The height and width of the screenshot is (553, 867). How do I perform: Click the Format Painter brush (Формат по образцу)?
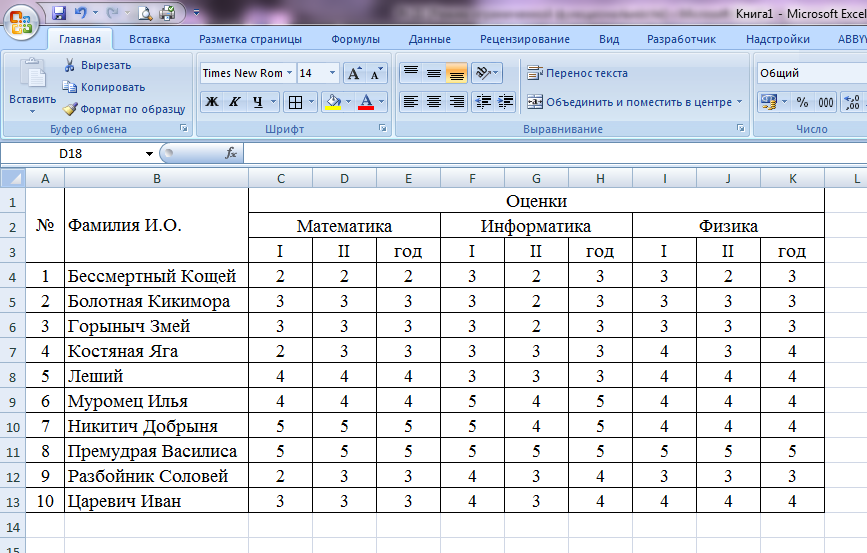tap(70, 109)
